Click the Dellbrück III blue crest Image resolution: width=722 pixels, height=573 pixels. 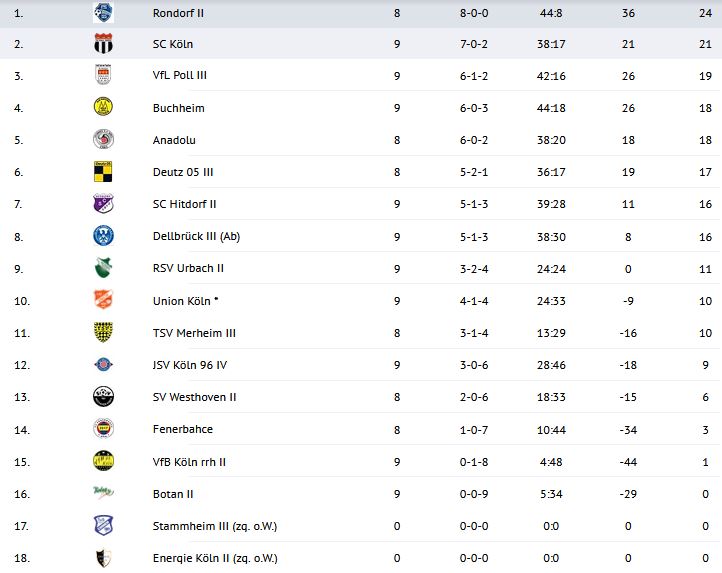103,236
